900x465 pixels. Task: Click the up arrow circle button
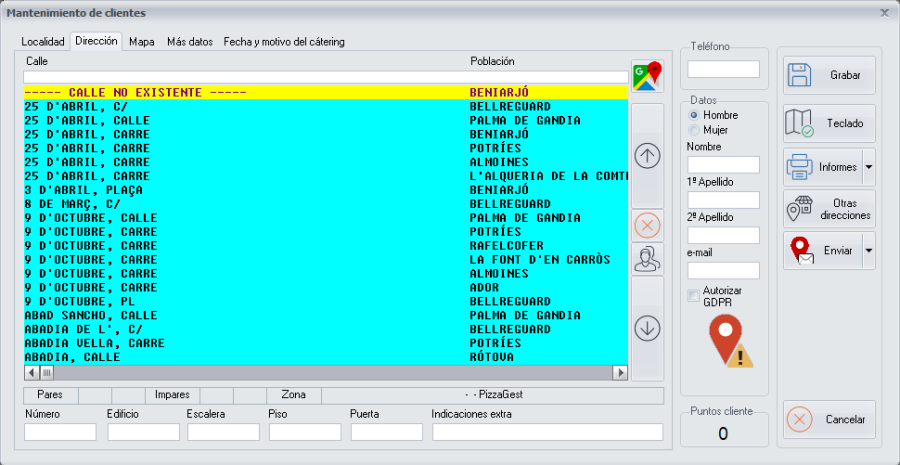pos(648,156)
